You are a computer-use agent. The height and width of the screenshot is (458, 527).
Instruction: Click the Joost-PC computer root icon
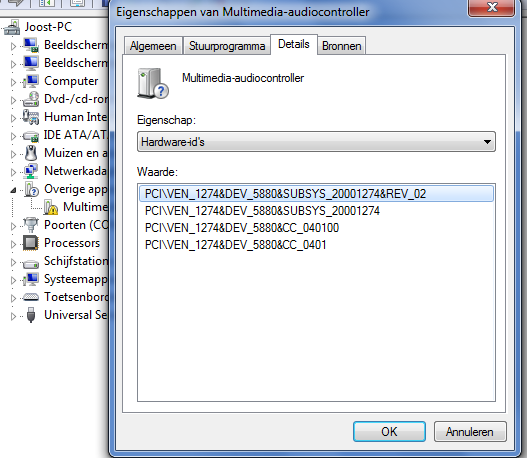tap(12, 28)
